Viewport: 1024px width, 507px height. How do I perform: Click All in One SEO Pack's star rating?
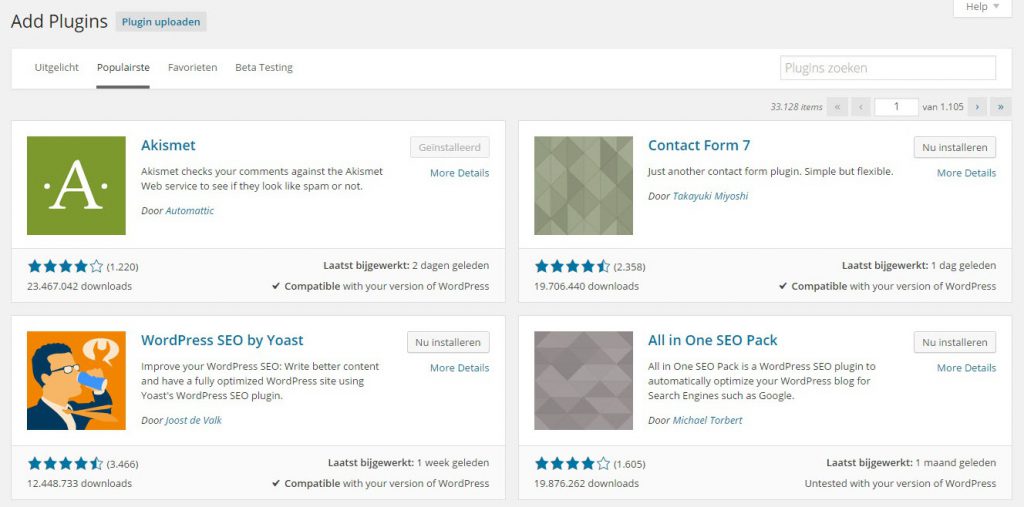pyautogui.click(x=572, y=464)
